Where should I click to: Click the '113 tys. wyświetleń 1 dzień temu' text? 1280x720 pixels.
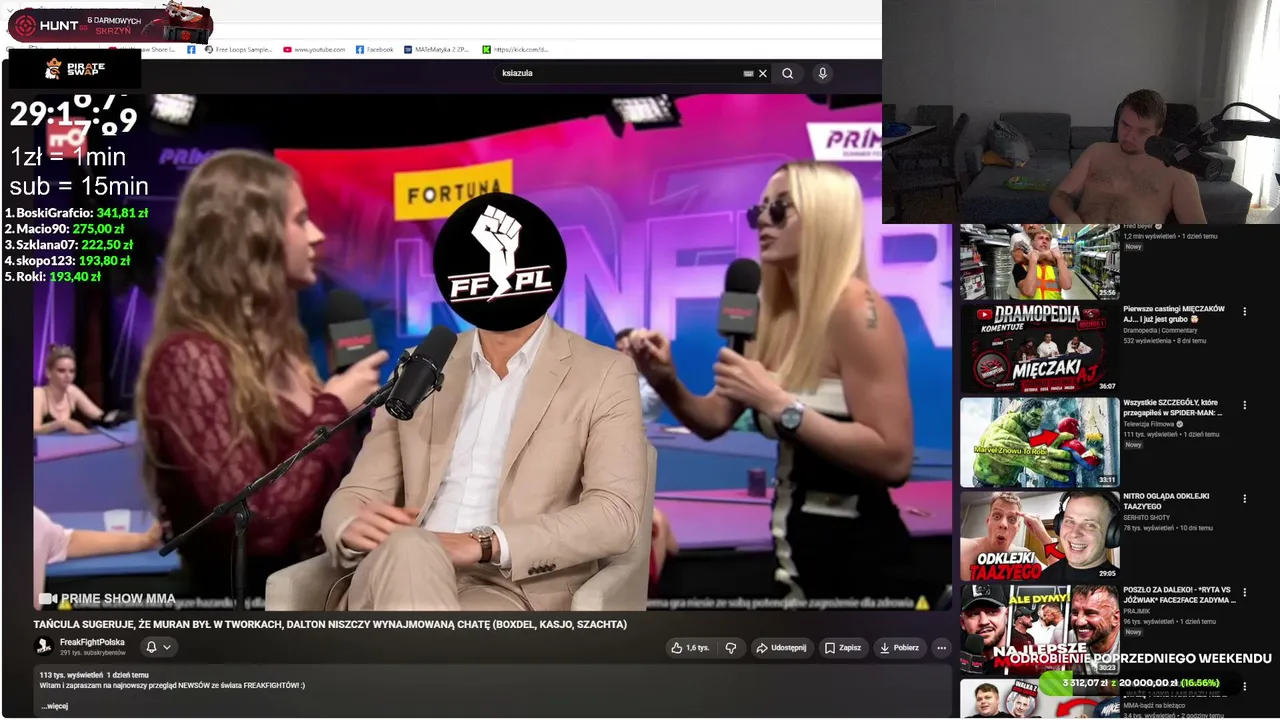click(x=94, y=675)
